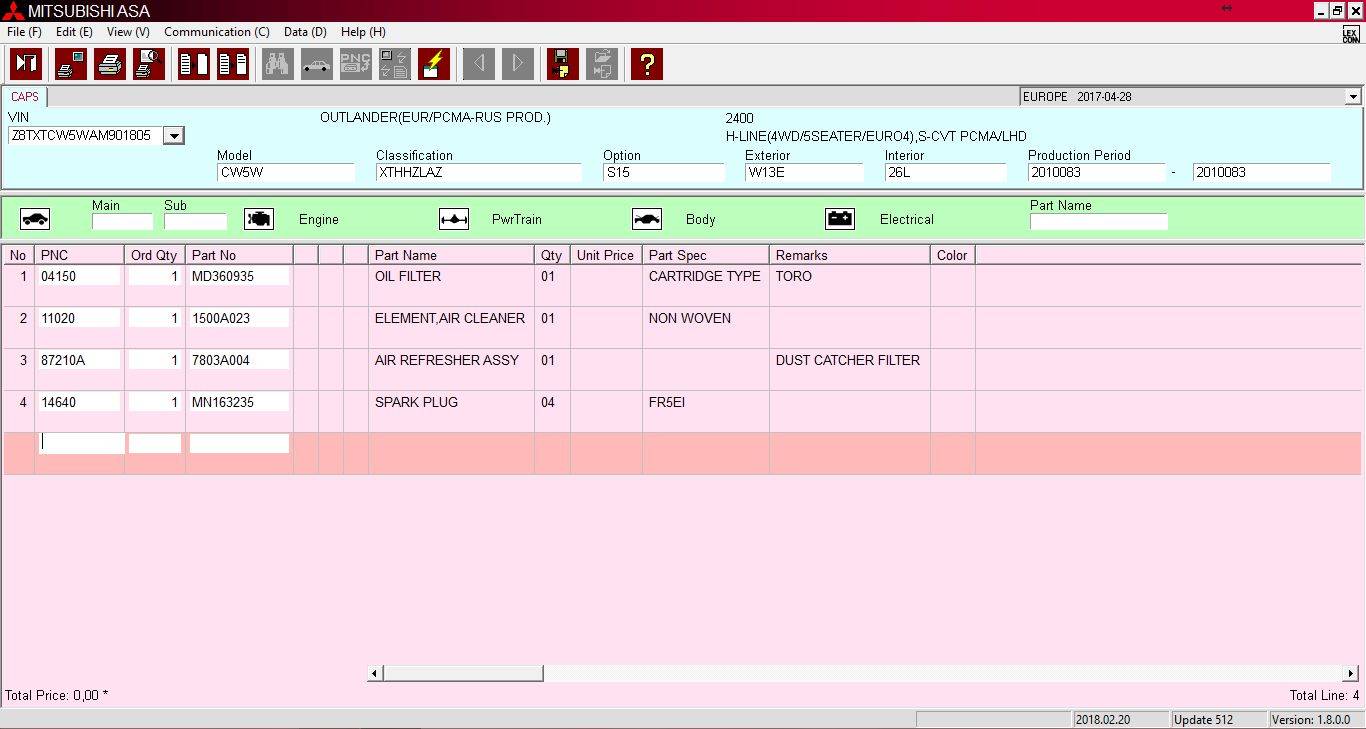Click the Production Period end field

(1261, 172)
